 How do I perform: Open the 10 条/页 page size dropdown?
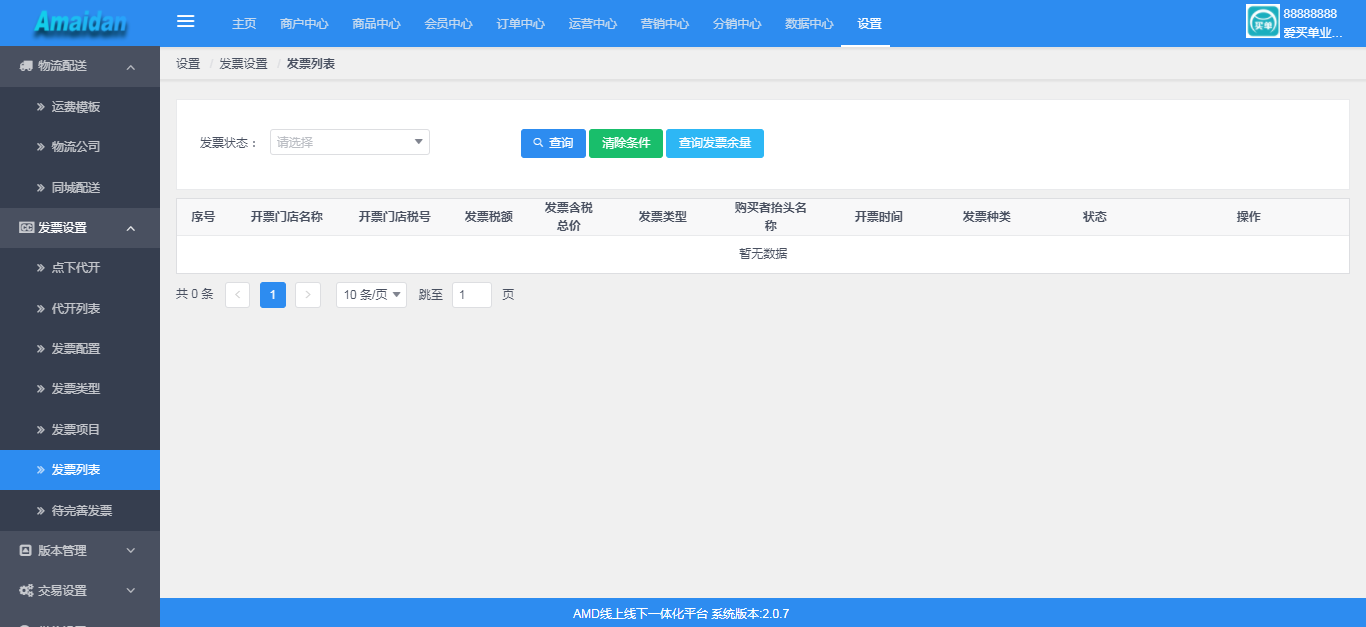[371, 295]
